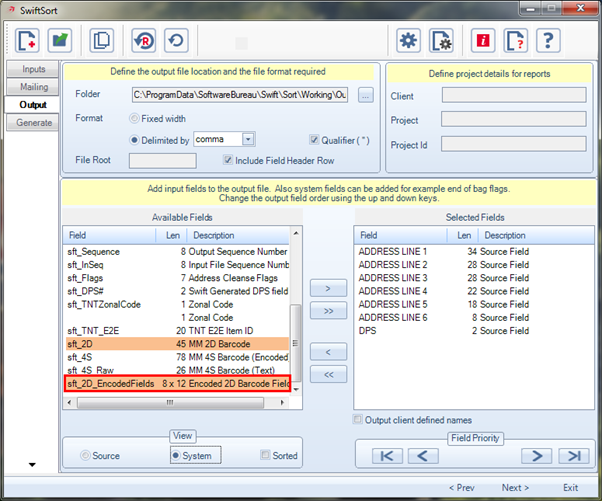This screenshot has height=501, width=602.
Task: Open document settings page-with-gear icon
Action: click(441, 40)
